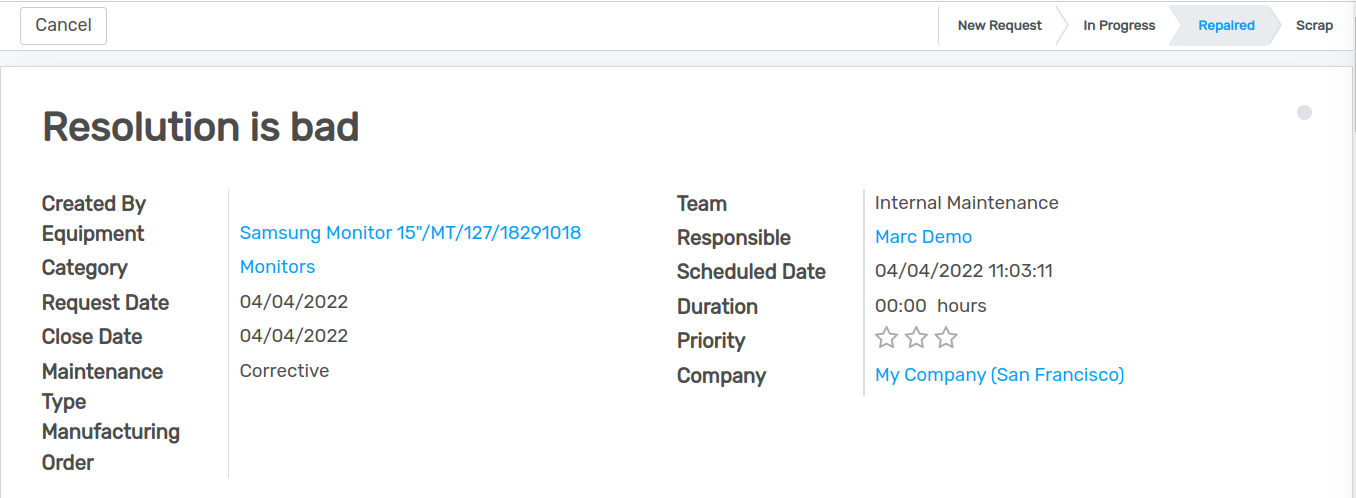Image resolution: width=1356 pixels, height=498 pixels.
Task: Move request to Scrap stage
Action: (x=1314, y=26)
